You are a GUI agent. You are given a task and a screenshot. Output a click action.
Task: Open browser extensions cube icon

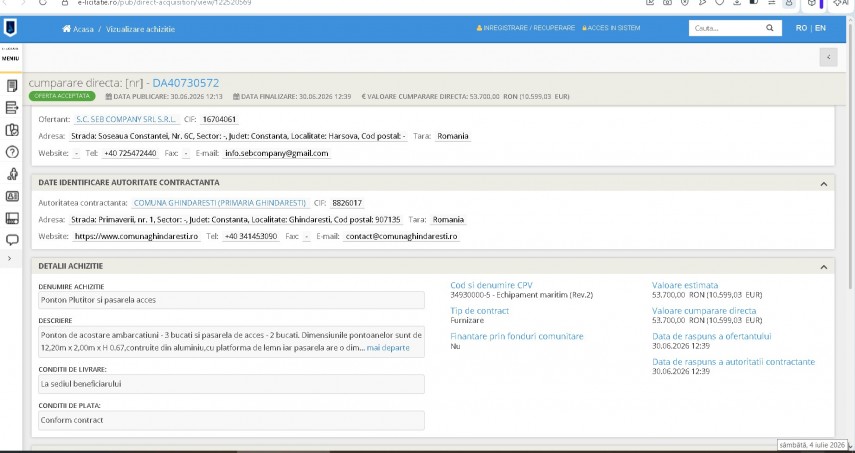click(811, 3)
